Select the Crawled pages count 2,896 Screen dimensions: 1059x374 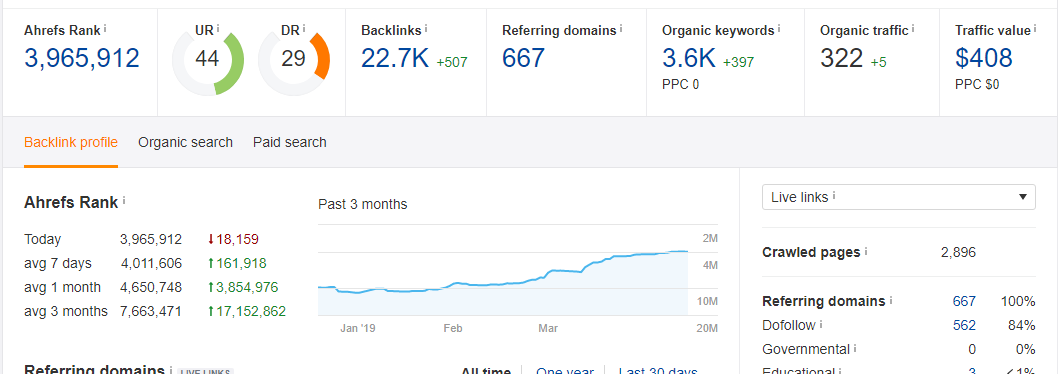pos(958,252)
